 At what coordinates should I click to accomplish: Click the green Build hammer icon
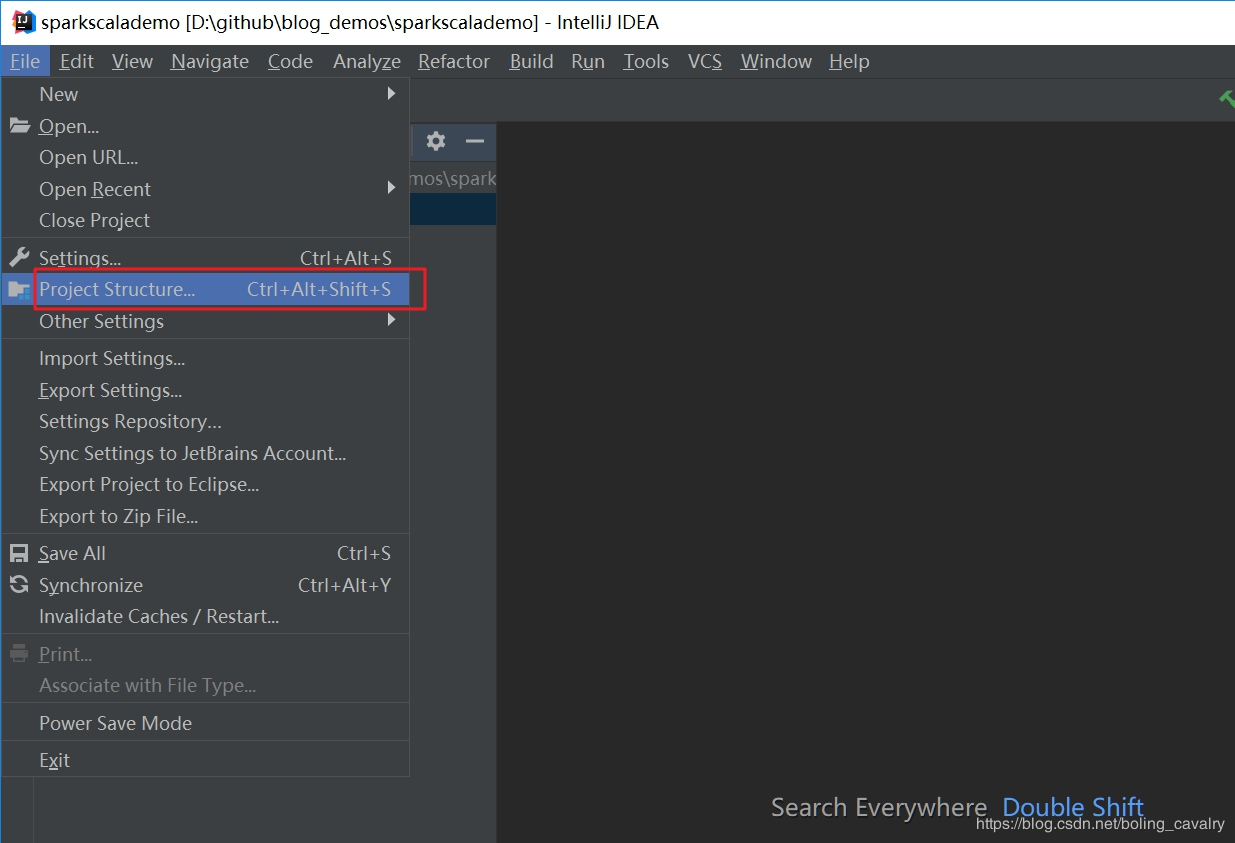[1226, 98]
